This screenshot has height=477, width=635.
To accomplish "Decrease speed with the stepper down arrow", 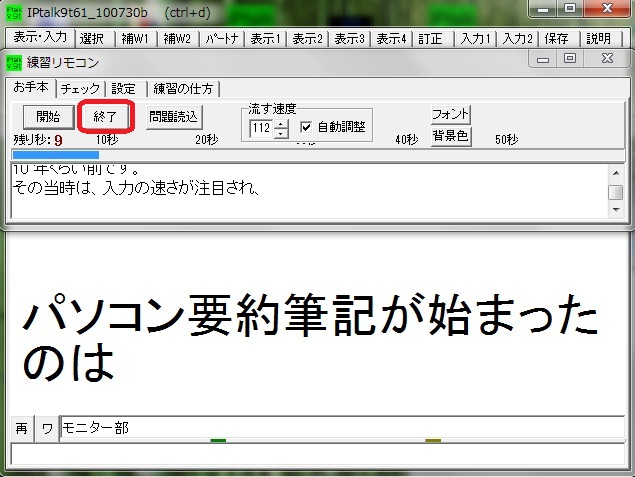I will point(281,133).
